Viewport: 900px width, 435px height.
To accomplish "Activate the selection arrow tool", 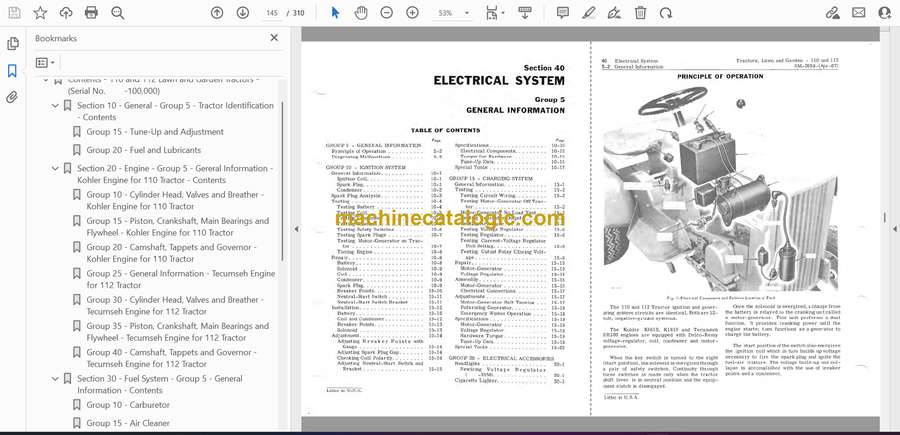I will coord(335,13).
